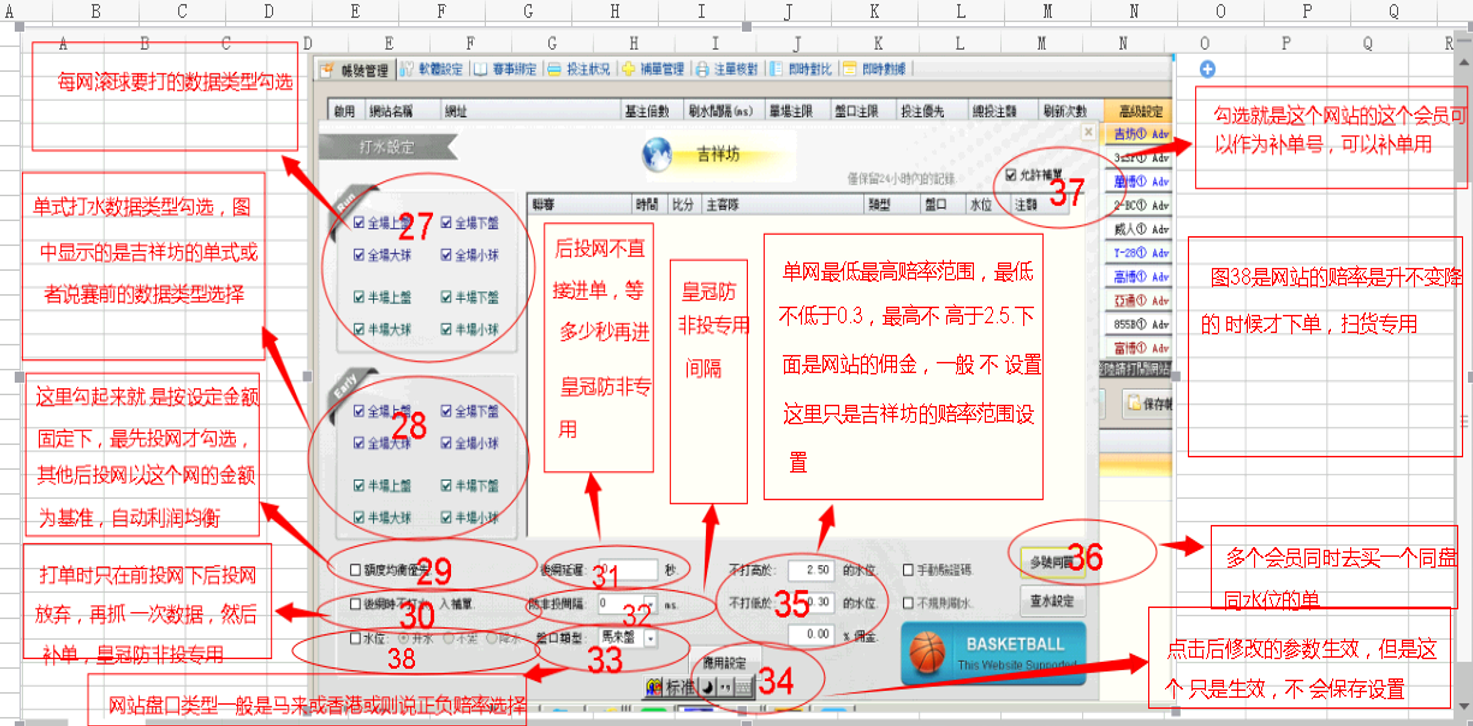Screen dimensions: 1473x726
Task: Toggle Early 半場小球 checkbox
Action: 446,517
